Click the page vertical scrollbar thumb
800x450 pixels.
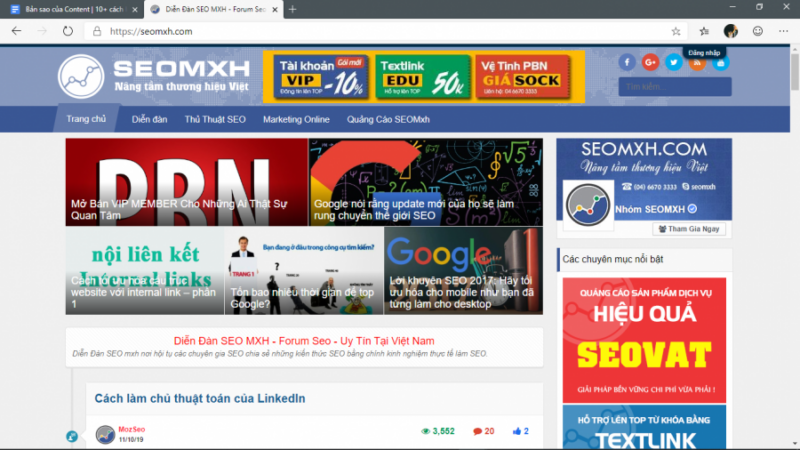(794, 71)
